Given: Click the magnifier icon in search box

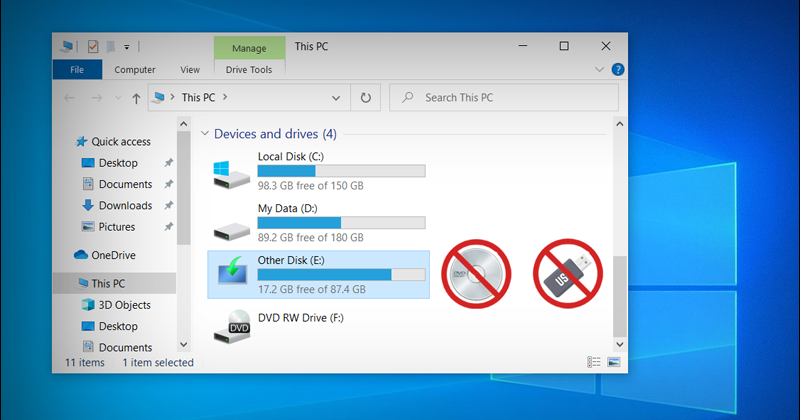Looking at the screenshot, I should tap(407, 97).
